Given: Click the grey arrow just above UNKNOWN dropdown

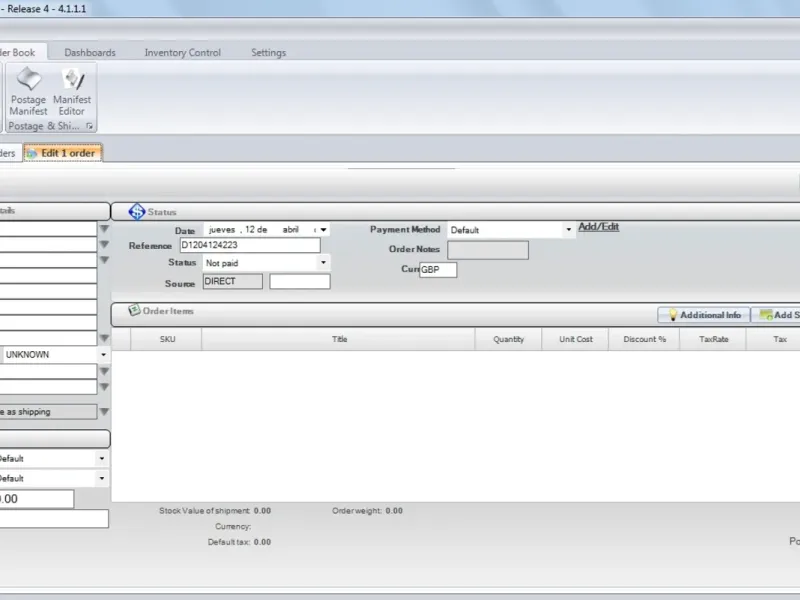Looking at the screenshot, I should coord(104,338).
